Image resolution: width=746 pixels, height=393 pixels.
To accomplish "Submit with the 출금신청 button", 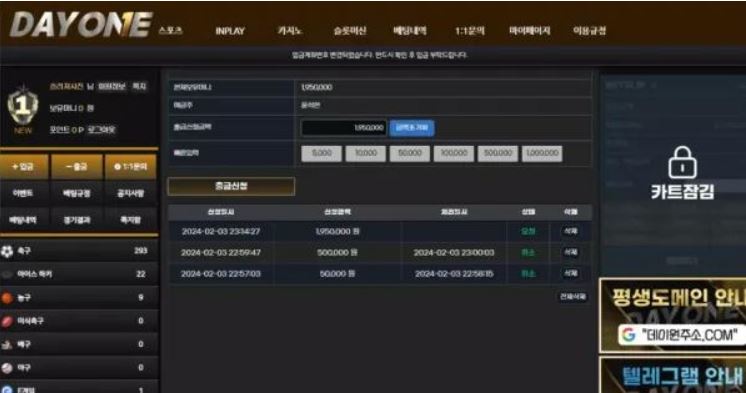I will [x=231, y=186].
